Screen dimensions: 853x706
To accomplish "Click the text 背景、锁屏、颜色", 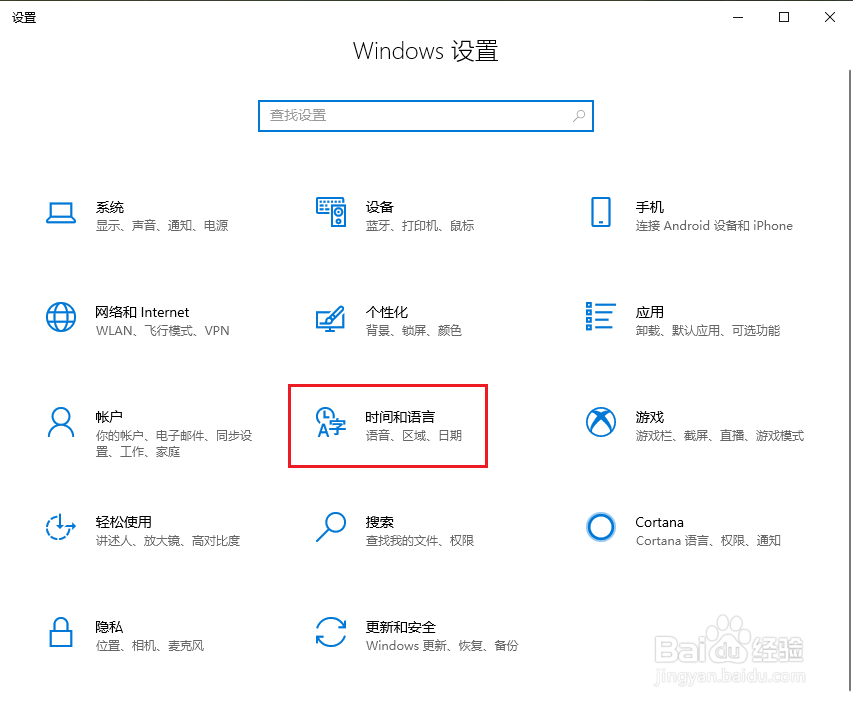I will coord(413,331).
